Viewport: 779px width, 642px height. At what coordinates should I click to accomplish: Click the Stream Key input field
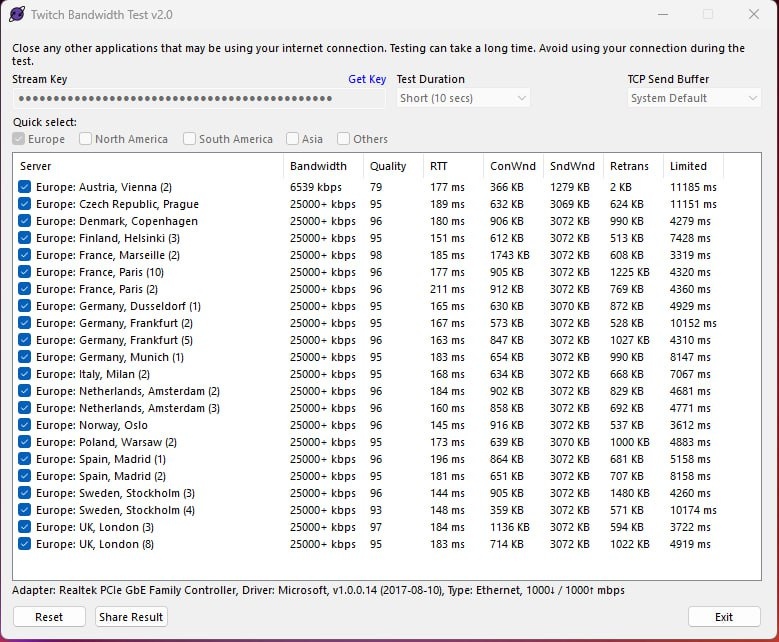pyautogui.click(x=199, y=98)
